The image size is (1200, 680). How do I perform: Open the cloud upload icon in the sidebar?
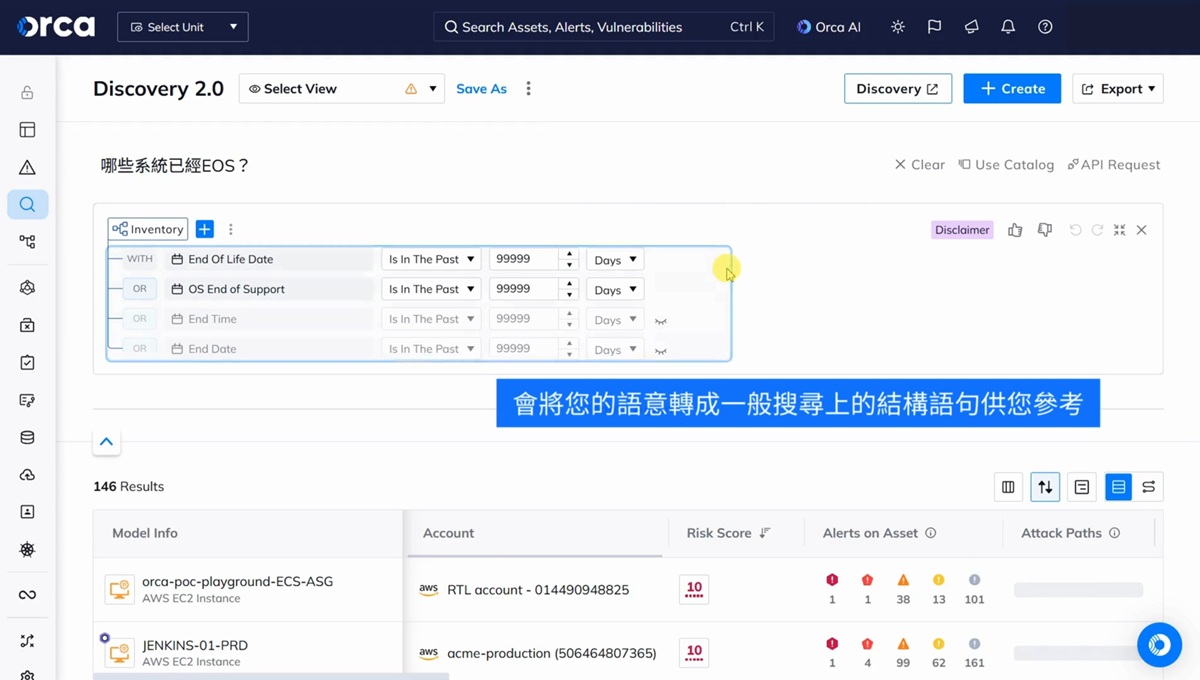click(27, 474)
